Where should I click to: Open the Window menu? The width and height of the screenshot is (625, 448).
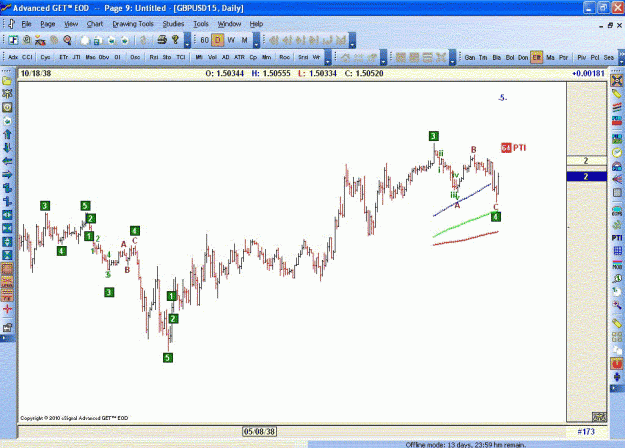tap(229, 24)
